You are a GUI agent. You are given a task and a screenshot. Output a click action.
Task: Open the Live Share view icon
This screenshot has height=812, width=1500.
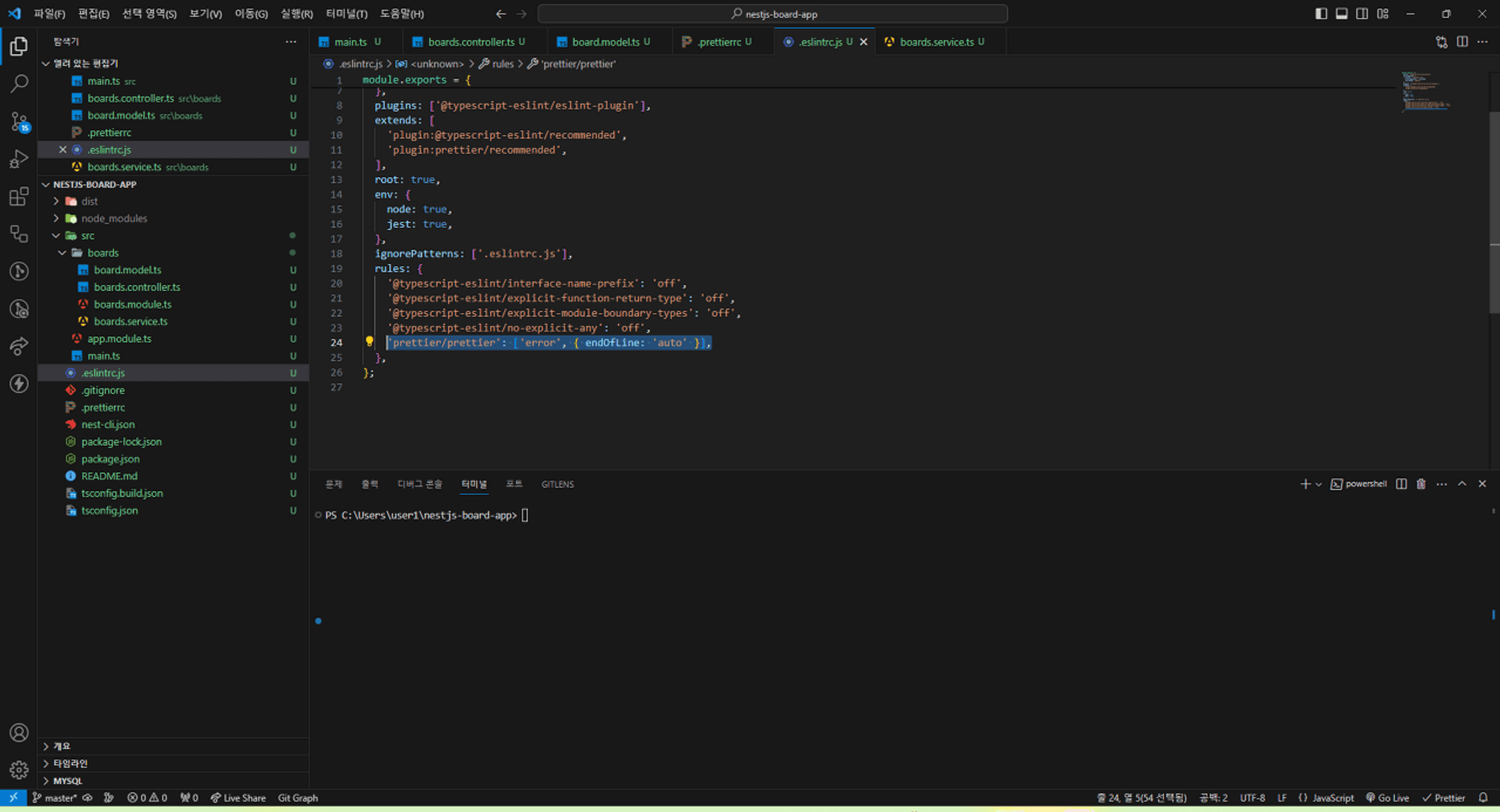(19, 346)
